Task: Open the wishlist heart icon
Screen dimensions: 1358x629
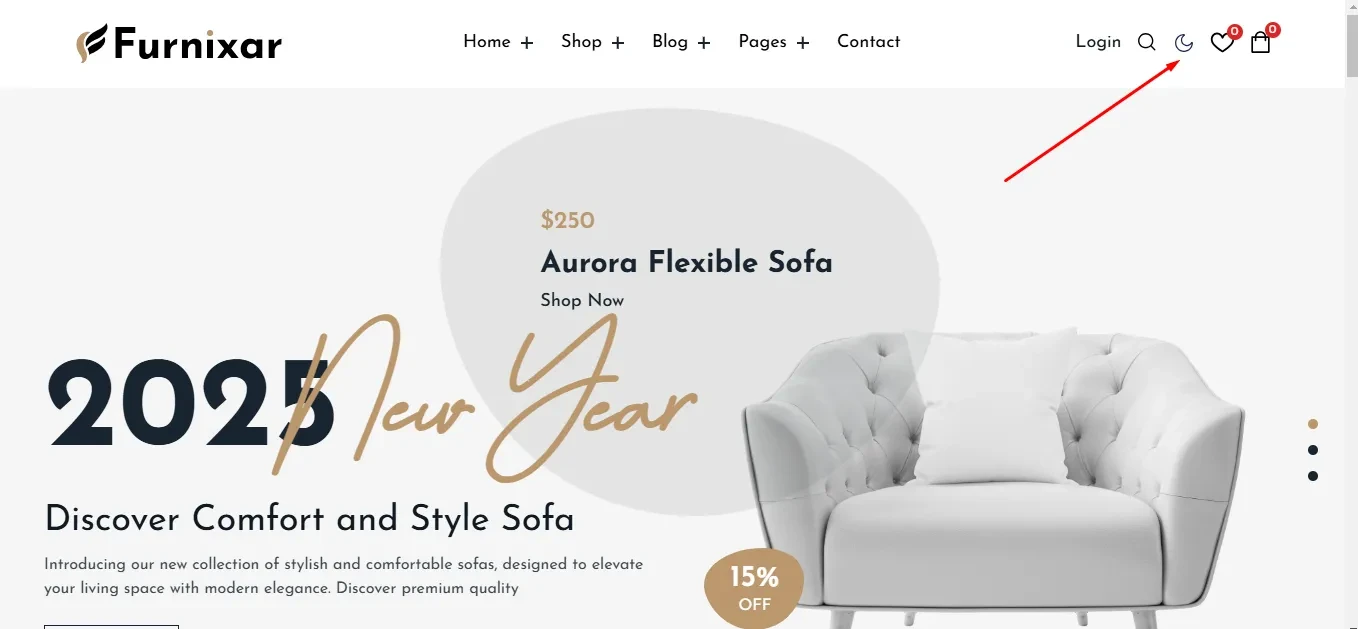Action: (x=1222, y=43)
